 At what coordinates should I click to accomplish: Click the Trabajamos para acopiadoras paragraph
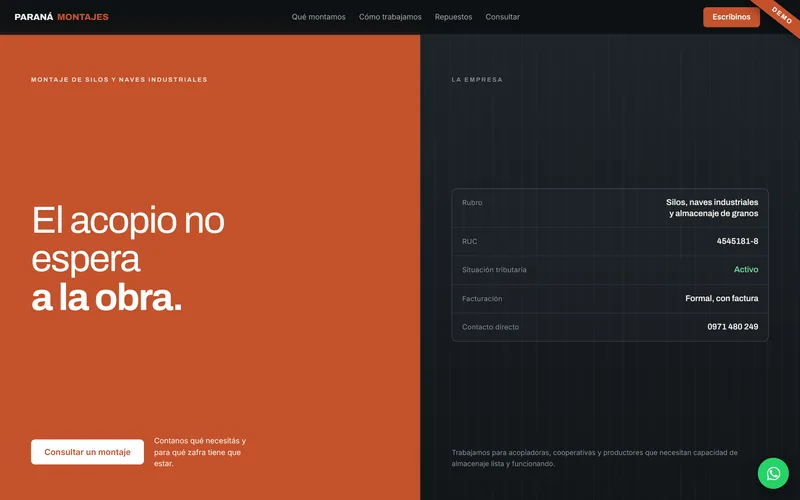coord(594,458)
